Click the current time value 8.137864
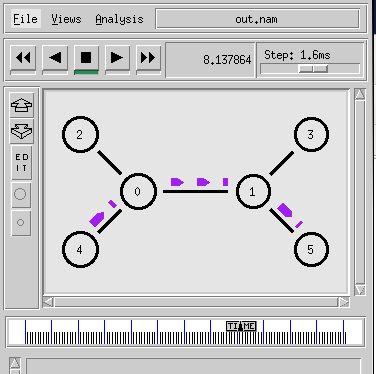Image resolution: width=376 pixels, height=374 pixels. (227, 60)
